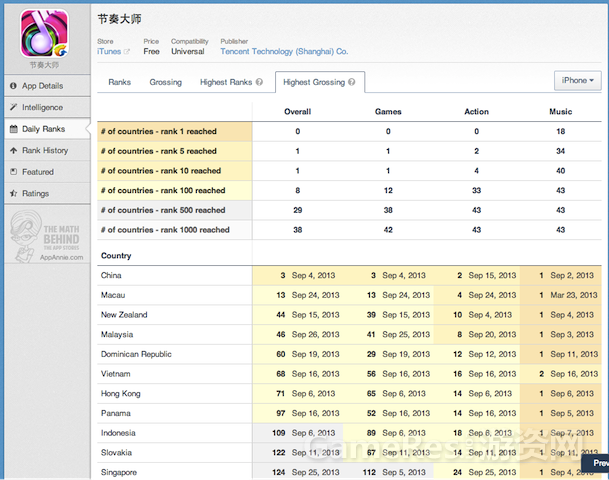Select '# of countries - rank 100 reached' row
Screen dimensions: 609x480
tap(349, 191)
